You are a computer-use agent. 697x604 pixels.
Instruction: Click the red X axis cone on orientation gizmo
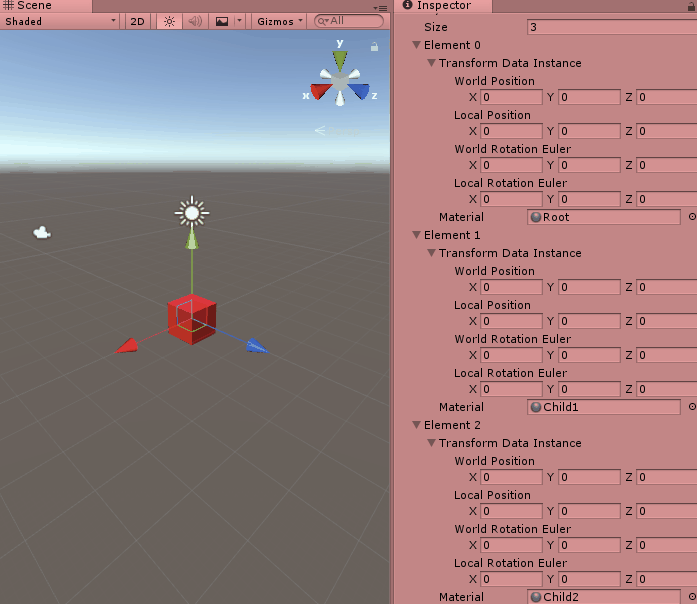click(x=321, y=91)
